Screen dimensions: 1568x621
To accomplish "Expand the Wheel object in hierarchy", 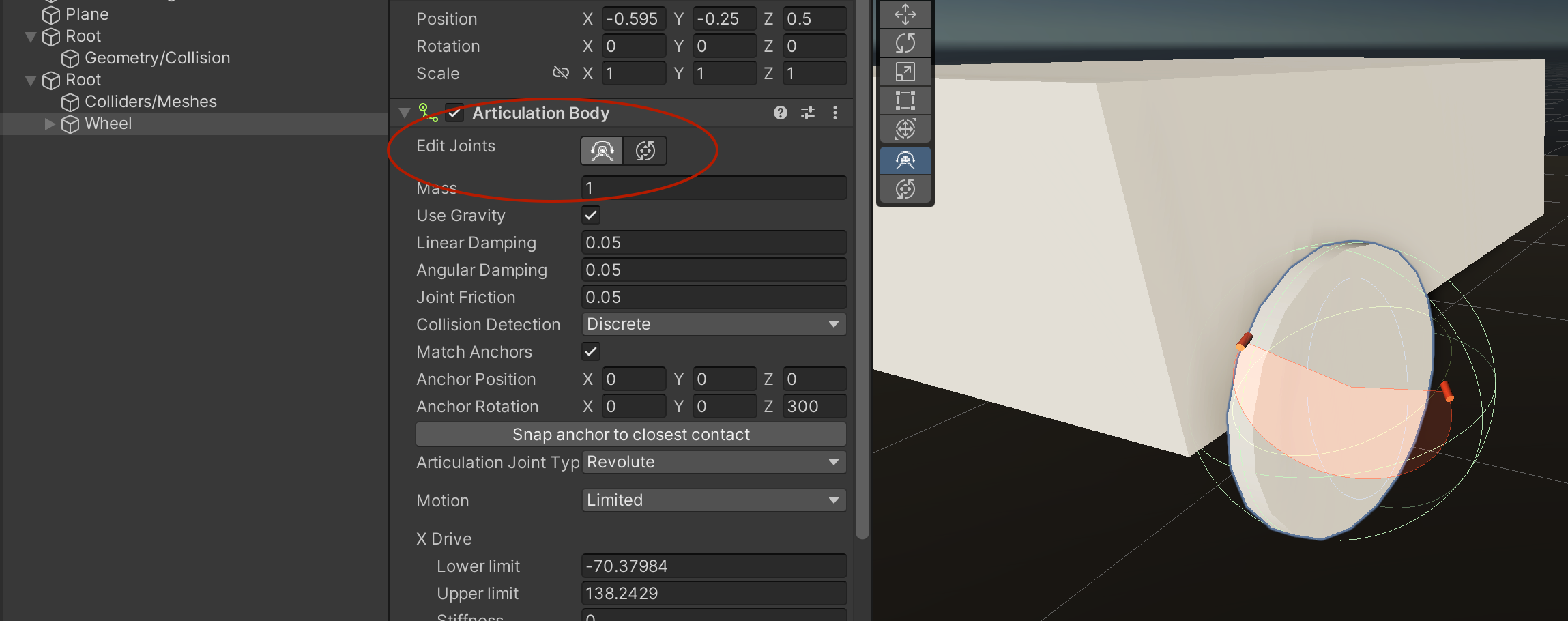I will pos(49,124).
